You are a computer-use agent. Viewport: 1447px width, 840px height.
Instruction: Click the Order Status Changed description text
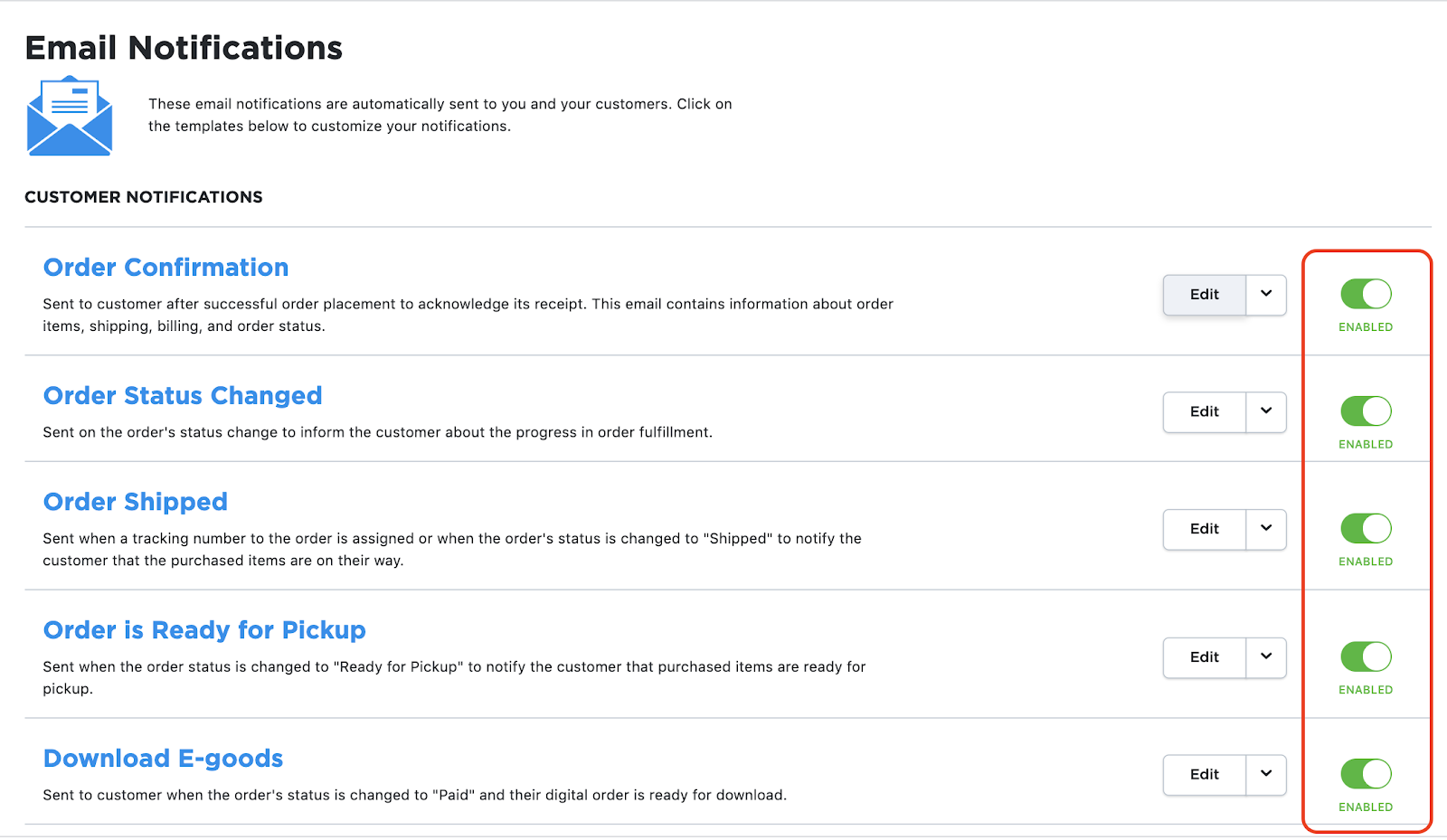click(377, 433)
